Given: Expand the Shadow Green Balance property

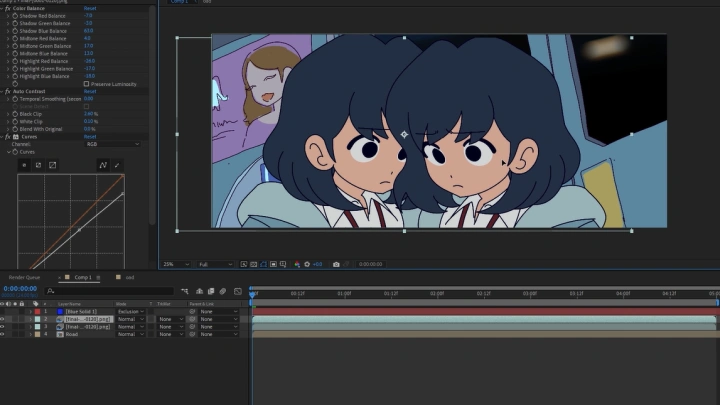Looking at the screenshot, I should [8, 23].
